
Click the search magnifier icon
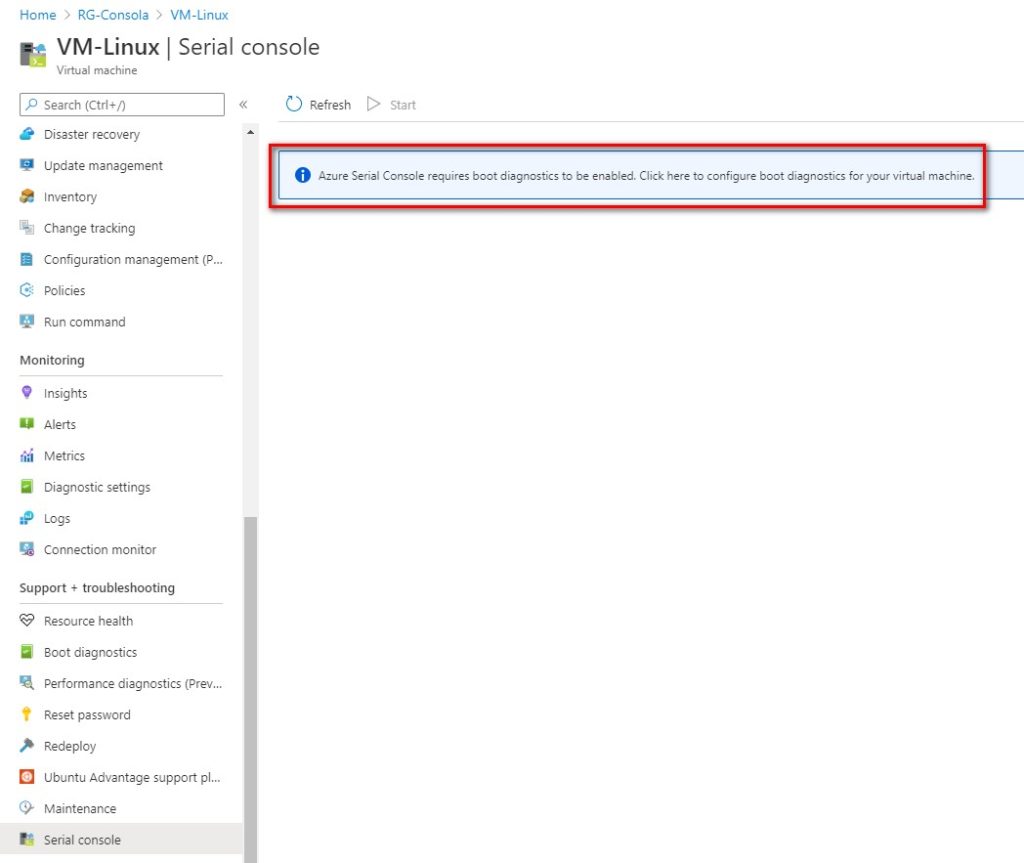pos(31,105)
